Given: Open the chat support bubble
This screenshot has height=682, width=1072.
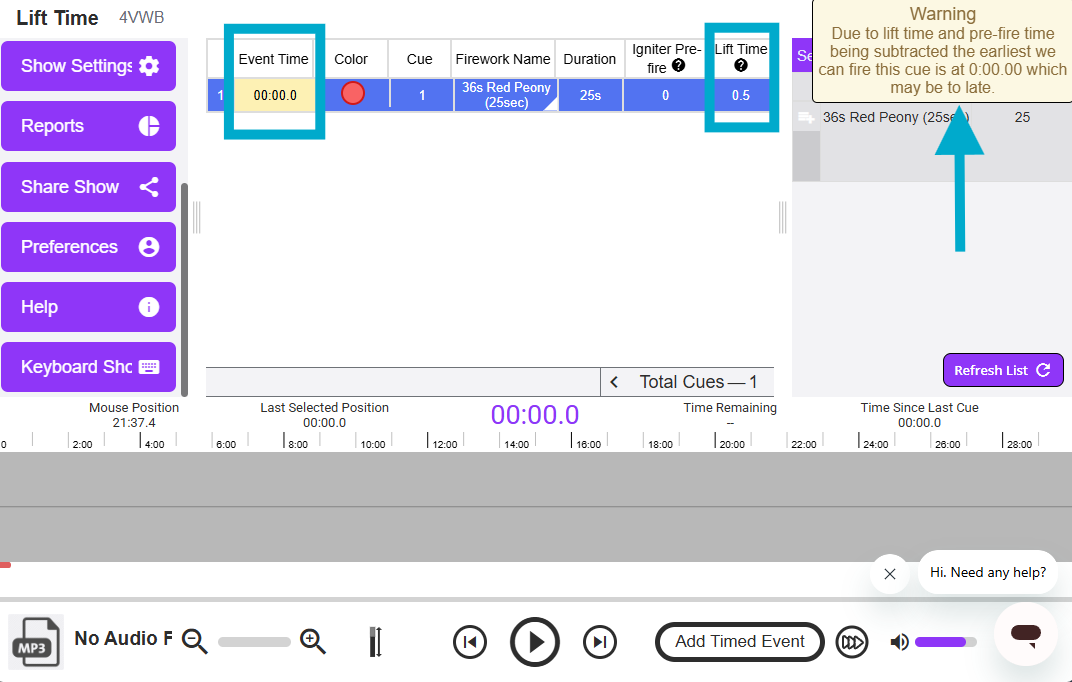Looking at the screenshot, I should [x=1025, y=634].
